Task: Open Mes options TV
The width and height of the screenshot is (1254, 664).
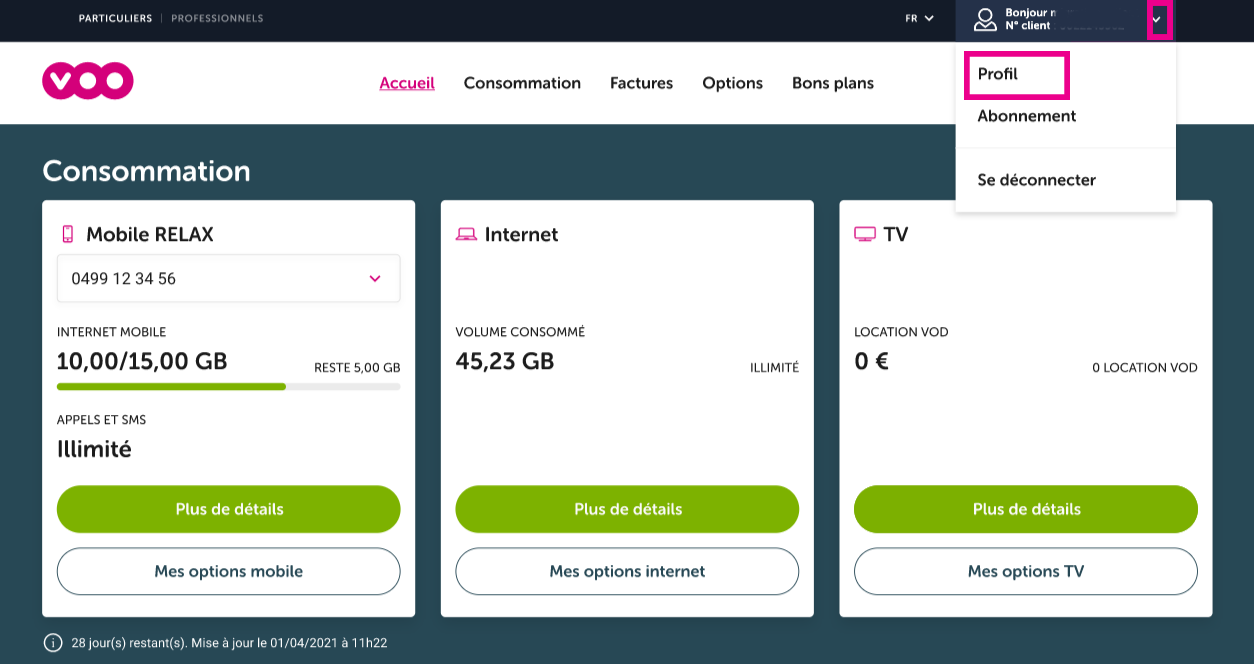Action: [x=1025, y=571]
